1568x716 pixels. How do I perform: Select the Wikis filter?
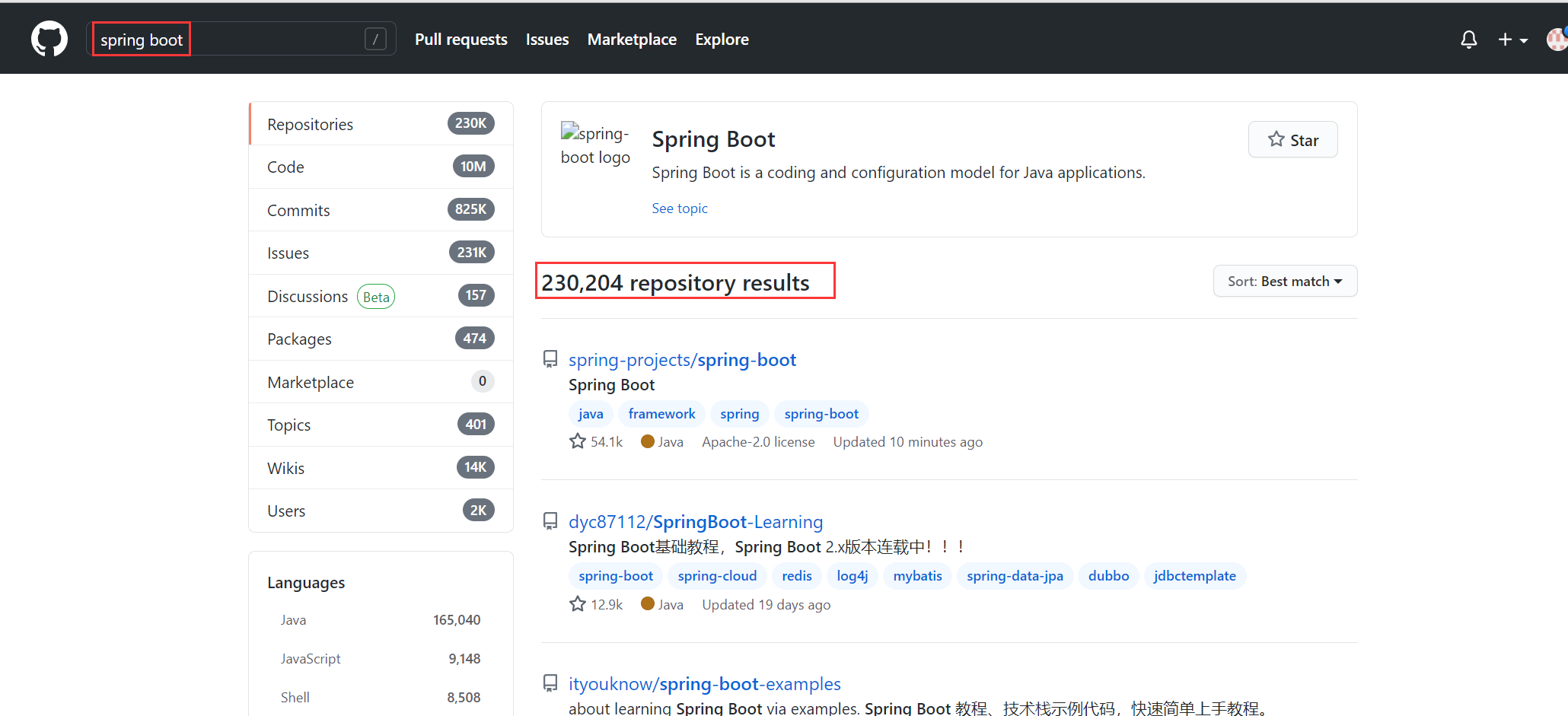pyautogui.click(x=381, y=468)
